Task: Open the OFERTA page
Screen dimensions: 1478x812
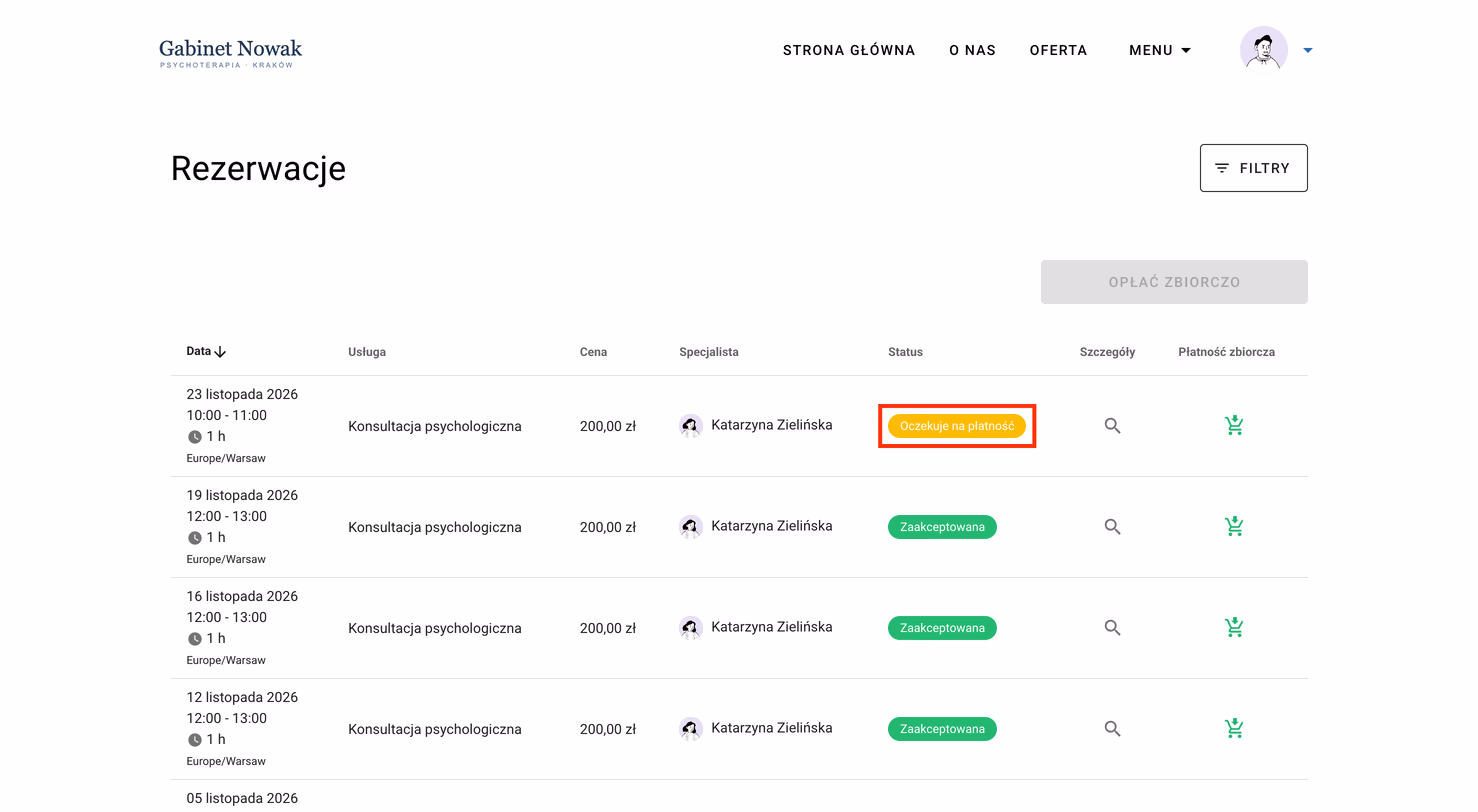Action: point(1058,50)
